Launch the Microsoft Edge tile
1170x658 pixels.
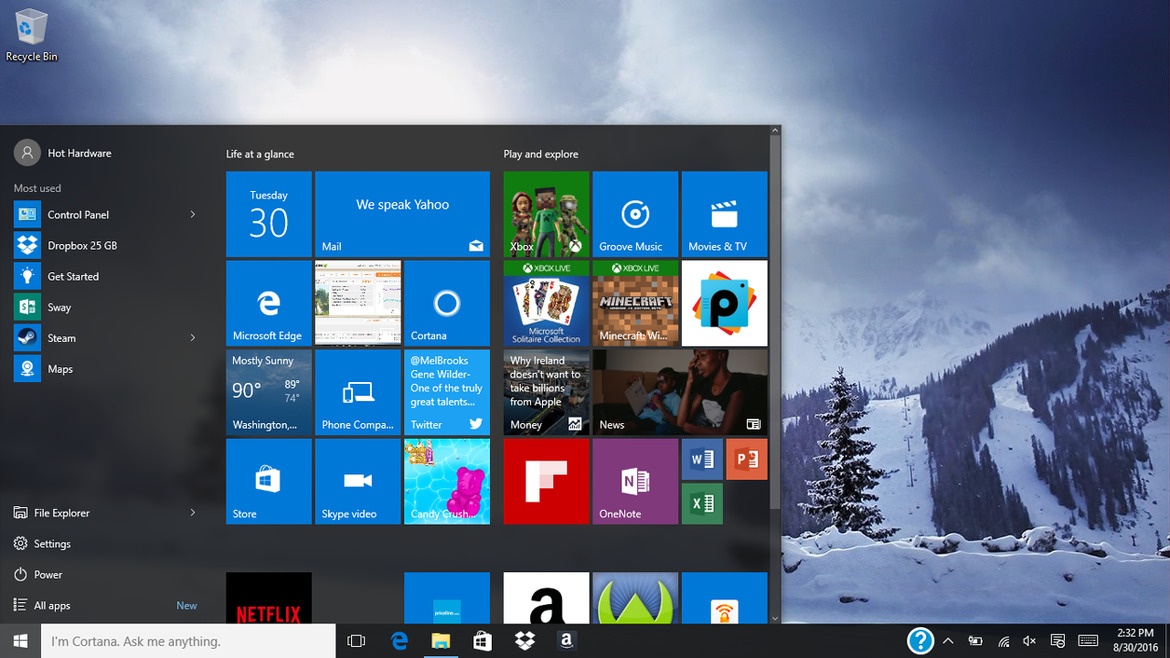[x=269, y=303]
